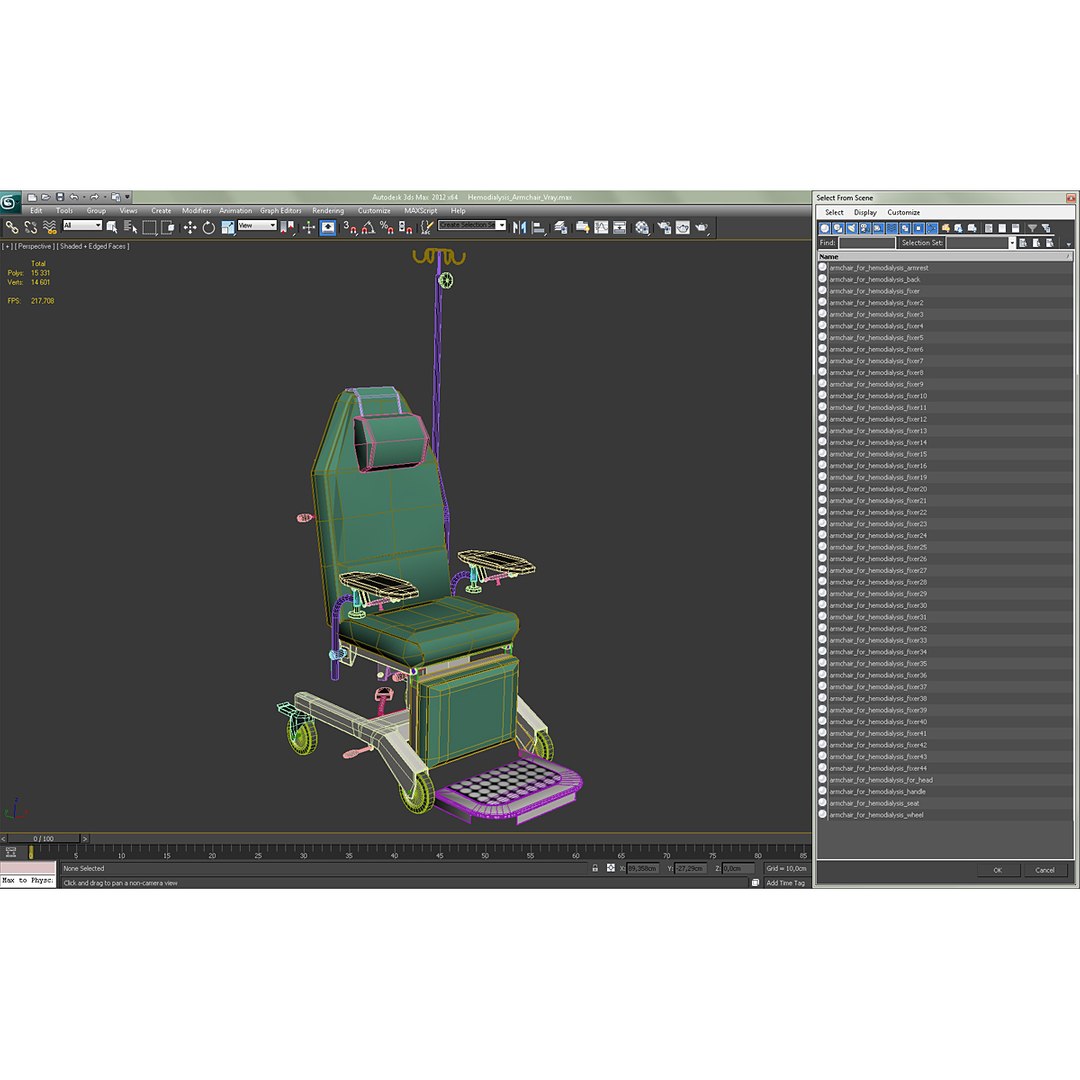
Task: Click the 3ds Max application logo button
Action: click(9, 202)
